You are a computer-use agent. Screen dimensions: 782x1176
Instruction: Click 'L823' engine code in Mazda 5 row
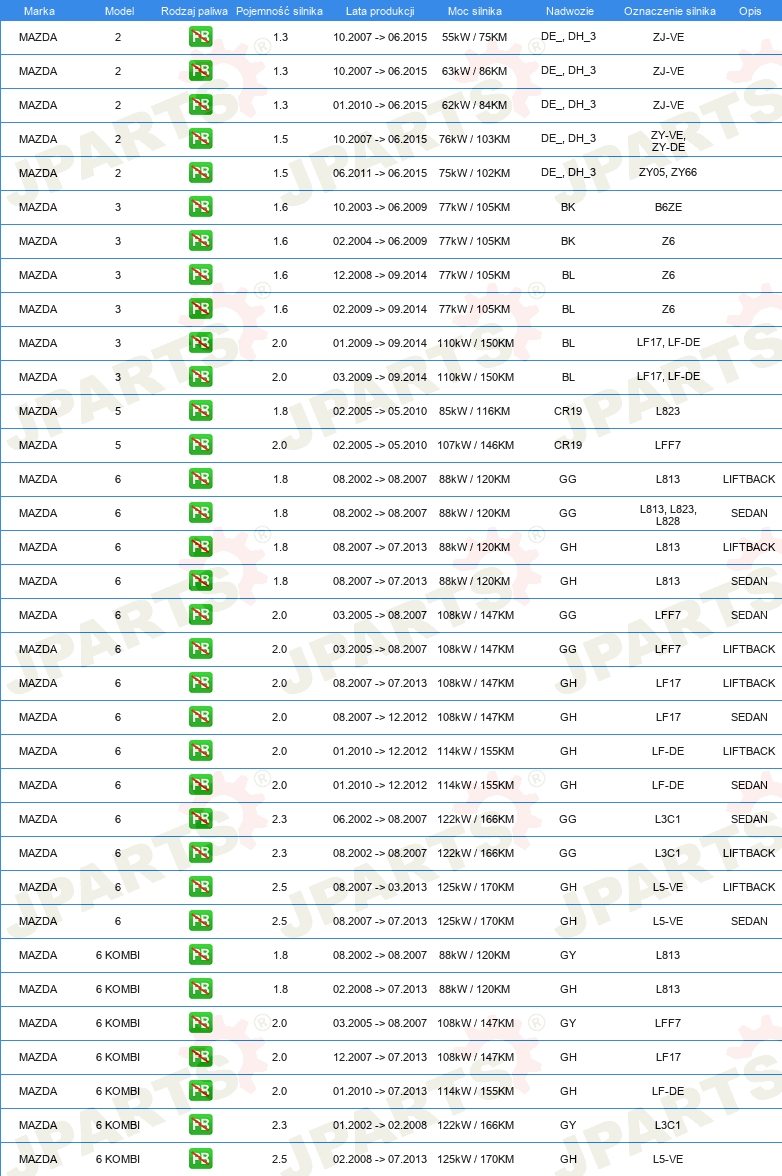[668, 411]
